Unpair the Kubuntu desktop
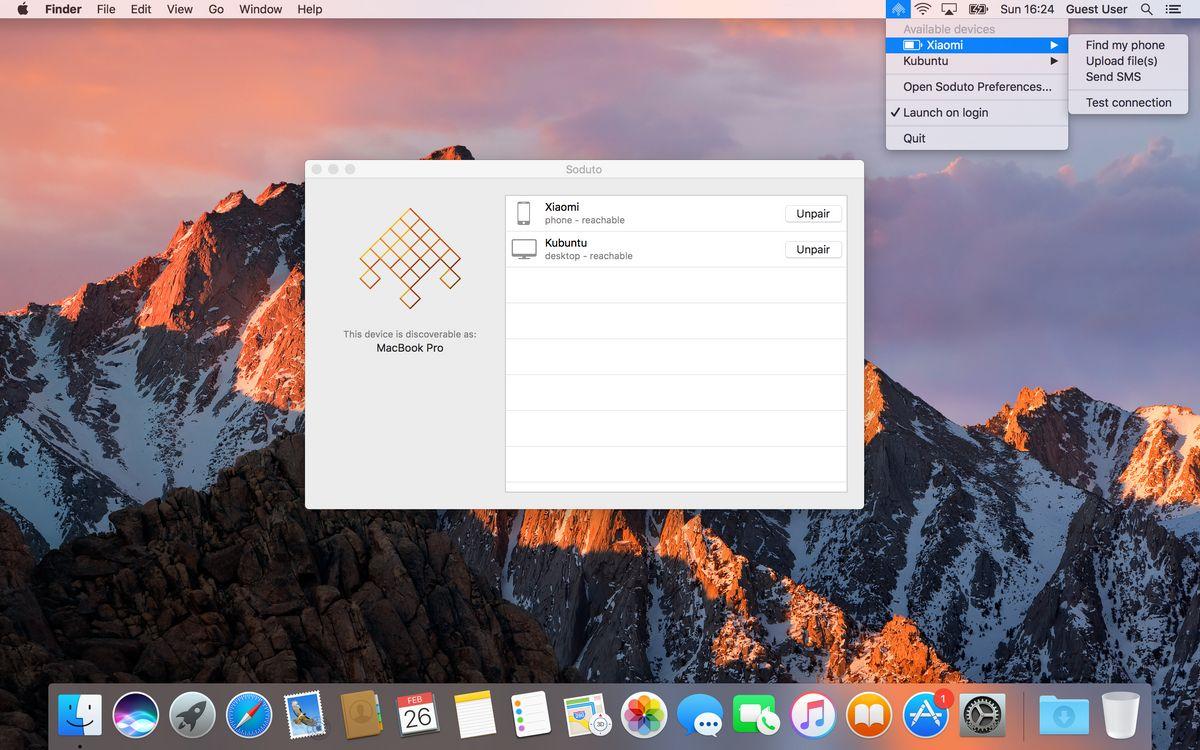Viewport: 1200px width, 750px height. point(813,250)
